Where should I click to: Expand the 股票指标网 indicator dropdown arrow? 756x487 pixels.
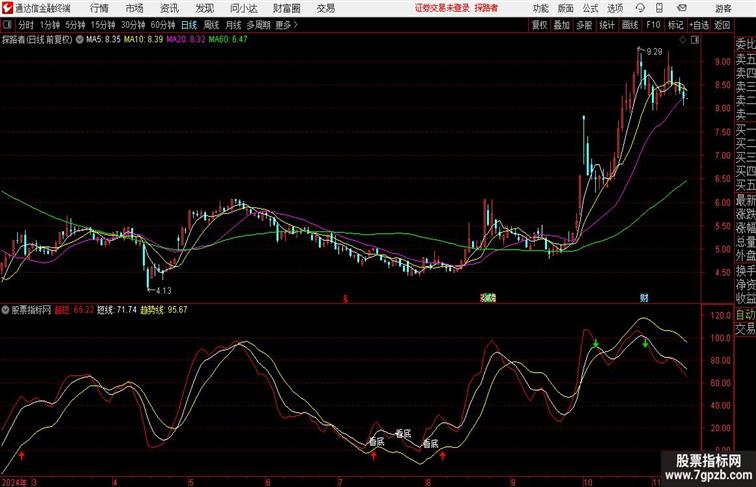5,310
